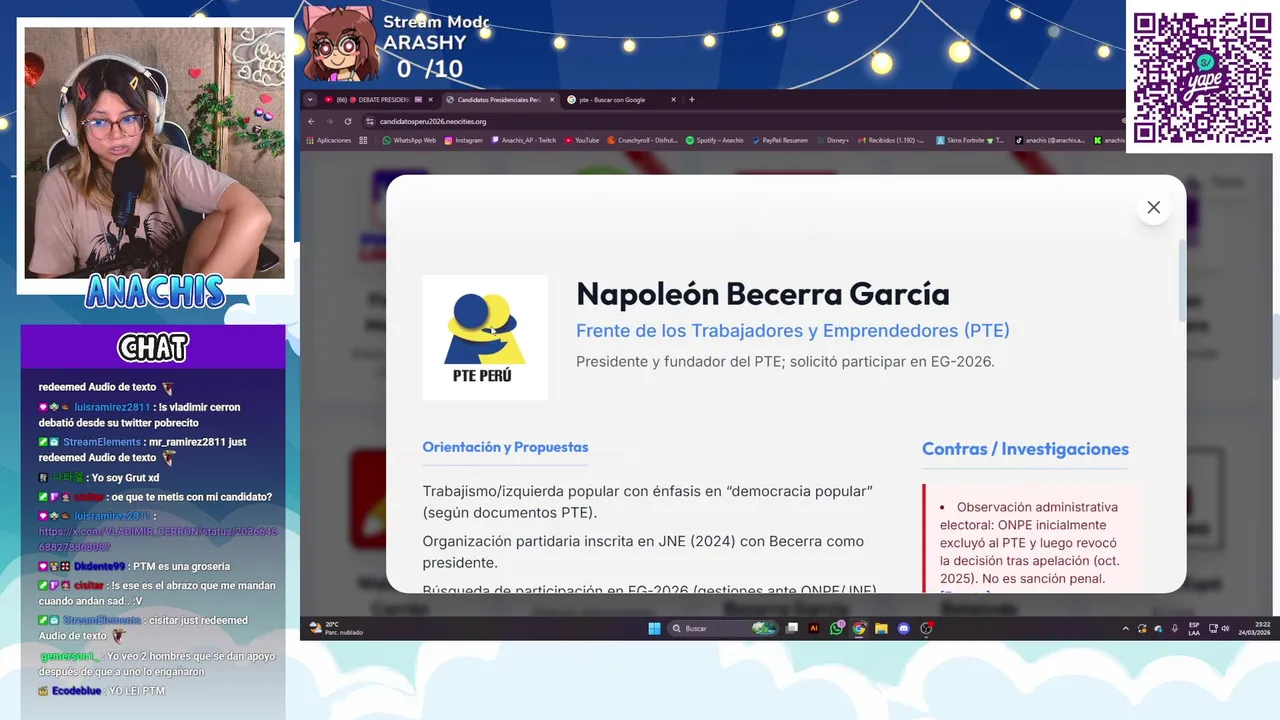
Task: Open WhatsApp from the taskbar
Action: pyautogui.click(x=836, y=628)
